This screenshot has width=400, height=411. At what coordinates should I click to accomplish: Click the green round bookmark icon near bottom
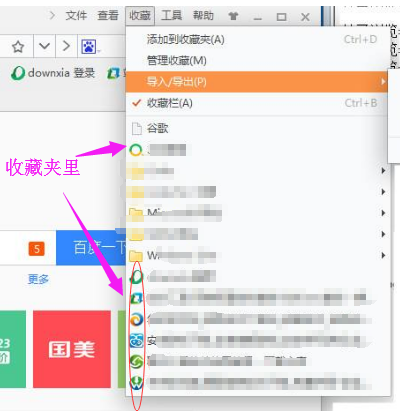tap(136, 362)
